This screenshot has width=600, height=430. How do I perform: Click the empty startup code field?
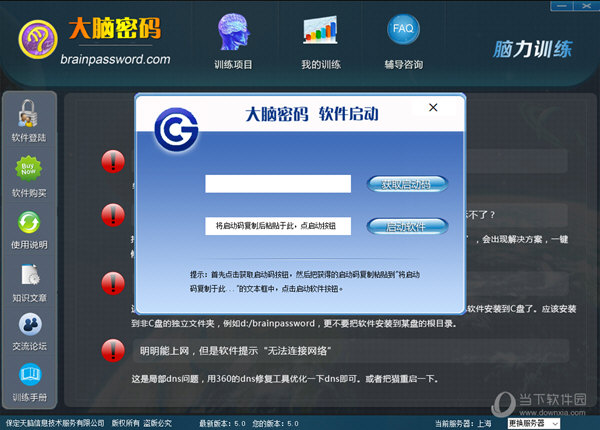point(278,184)
